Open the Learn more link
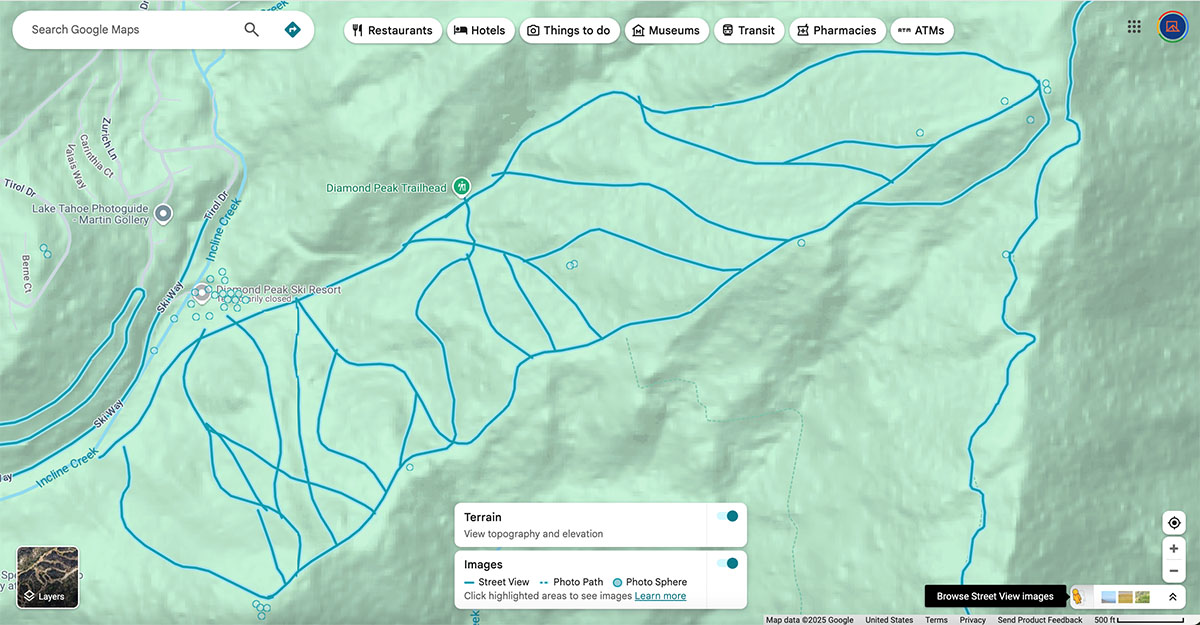The width and height of the screenshot is (1200, 625). click(x=660, y=595)
